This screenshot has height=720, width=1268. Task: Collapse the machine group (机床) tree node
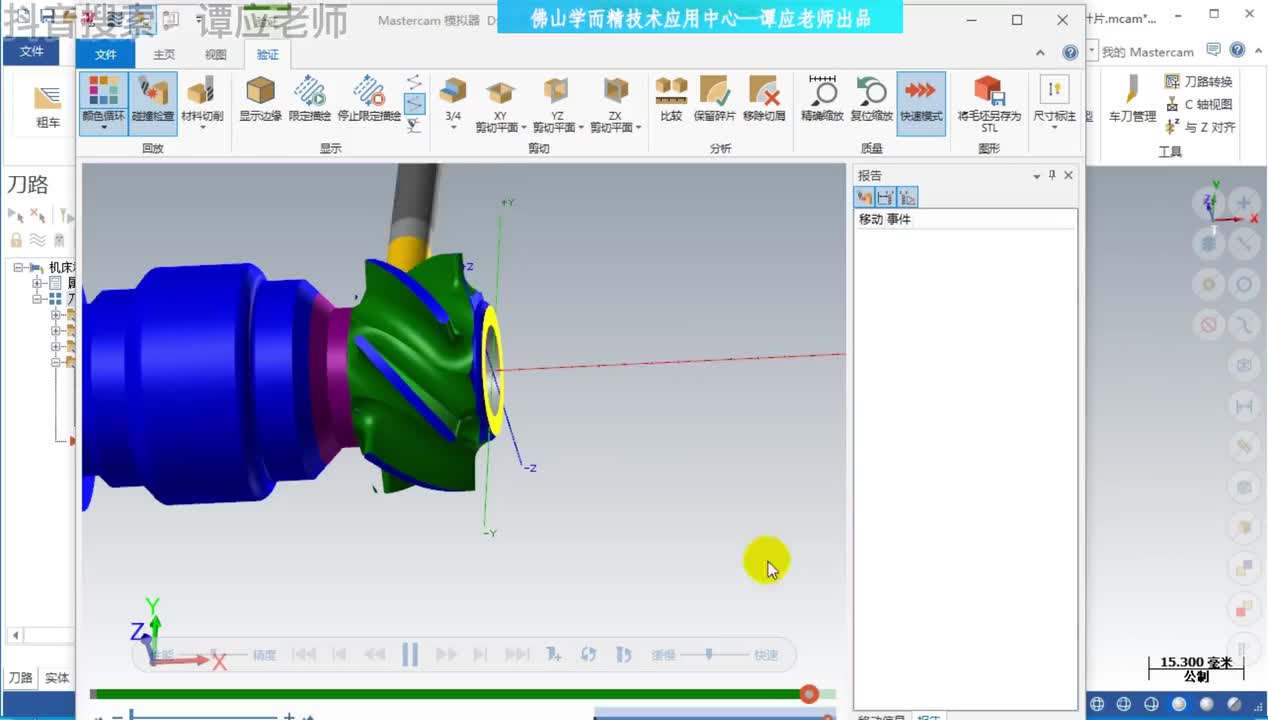18,267
